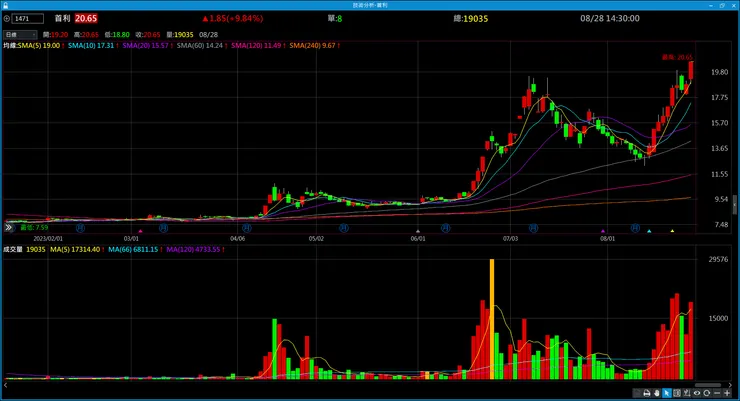Click the crosshair frame tool icon
This screenshot has width=740, height=401.
[677, 393]
